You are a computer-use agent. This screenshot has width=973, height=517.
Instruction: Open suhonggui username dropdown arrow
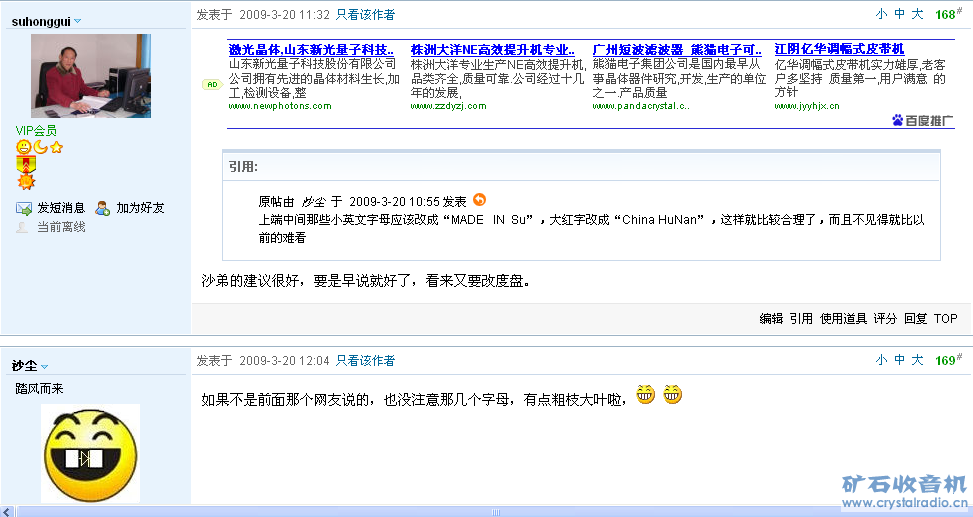[78, 21]
